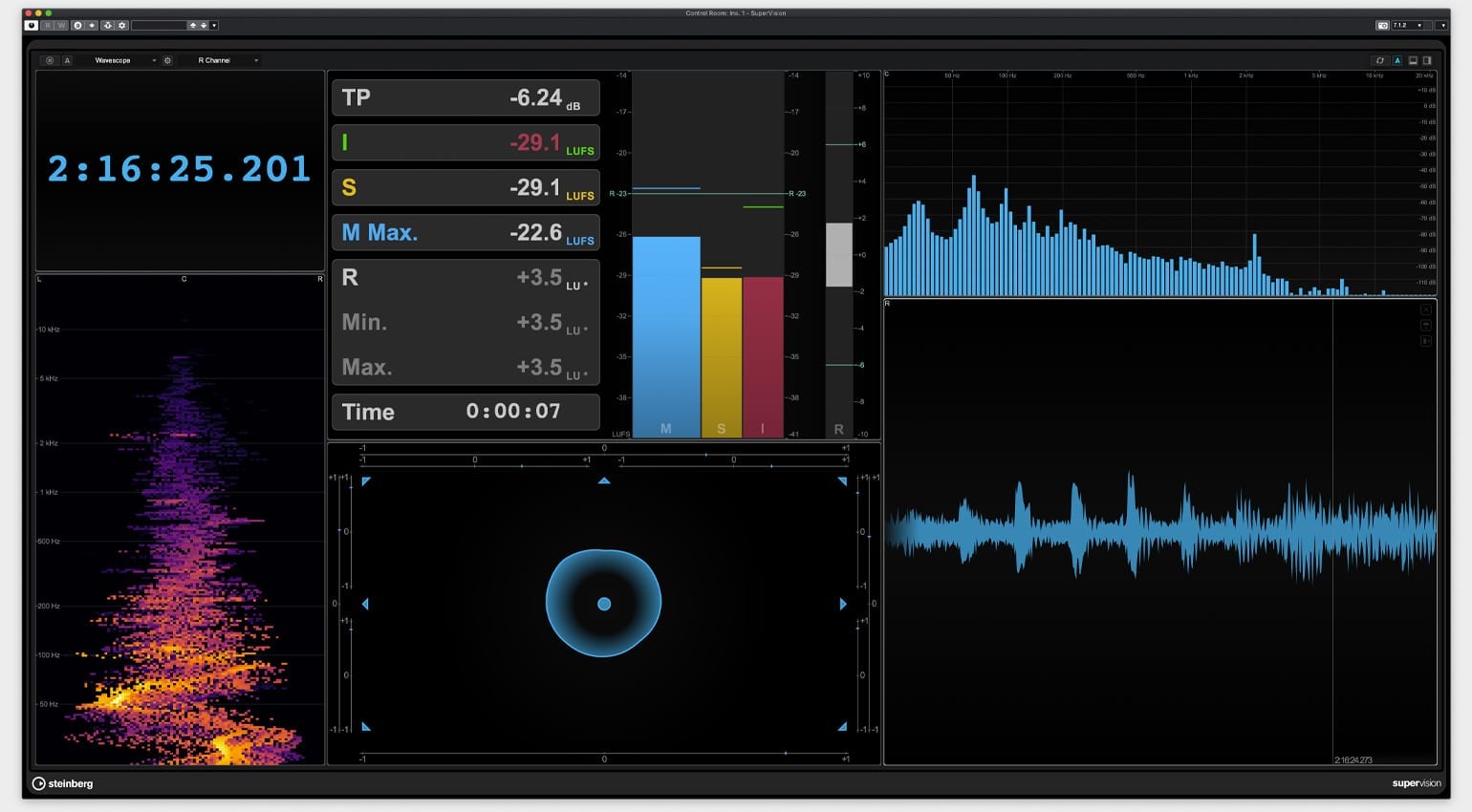Click the Integrated loudness -29.1 LUFS row
This screenshot has width=1472, height=812.
tap(465, 142)
